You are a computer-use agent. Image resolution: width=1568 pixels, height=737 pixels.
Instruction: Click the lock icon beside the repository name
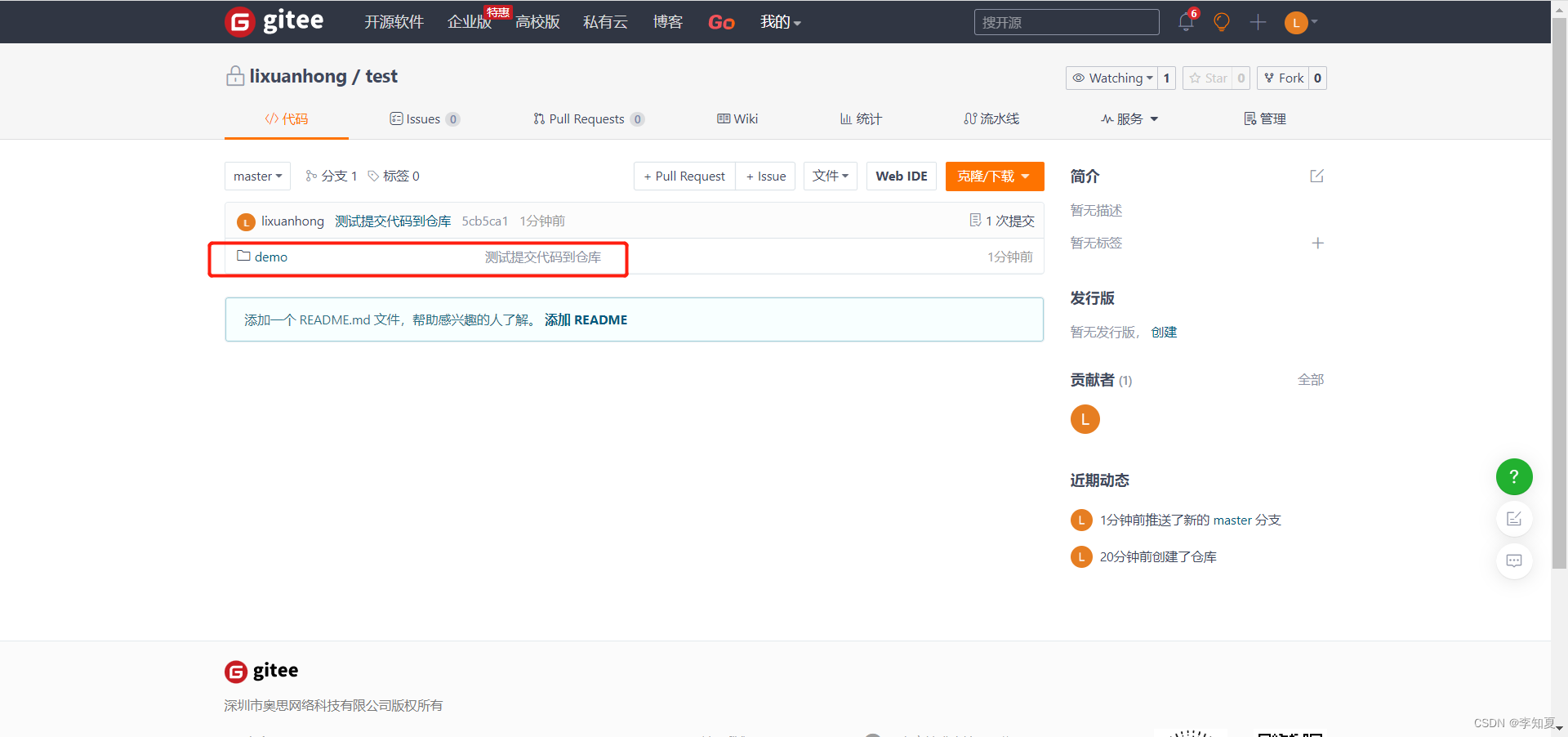point(235,76)
